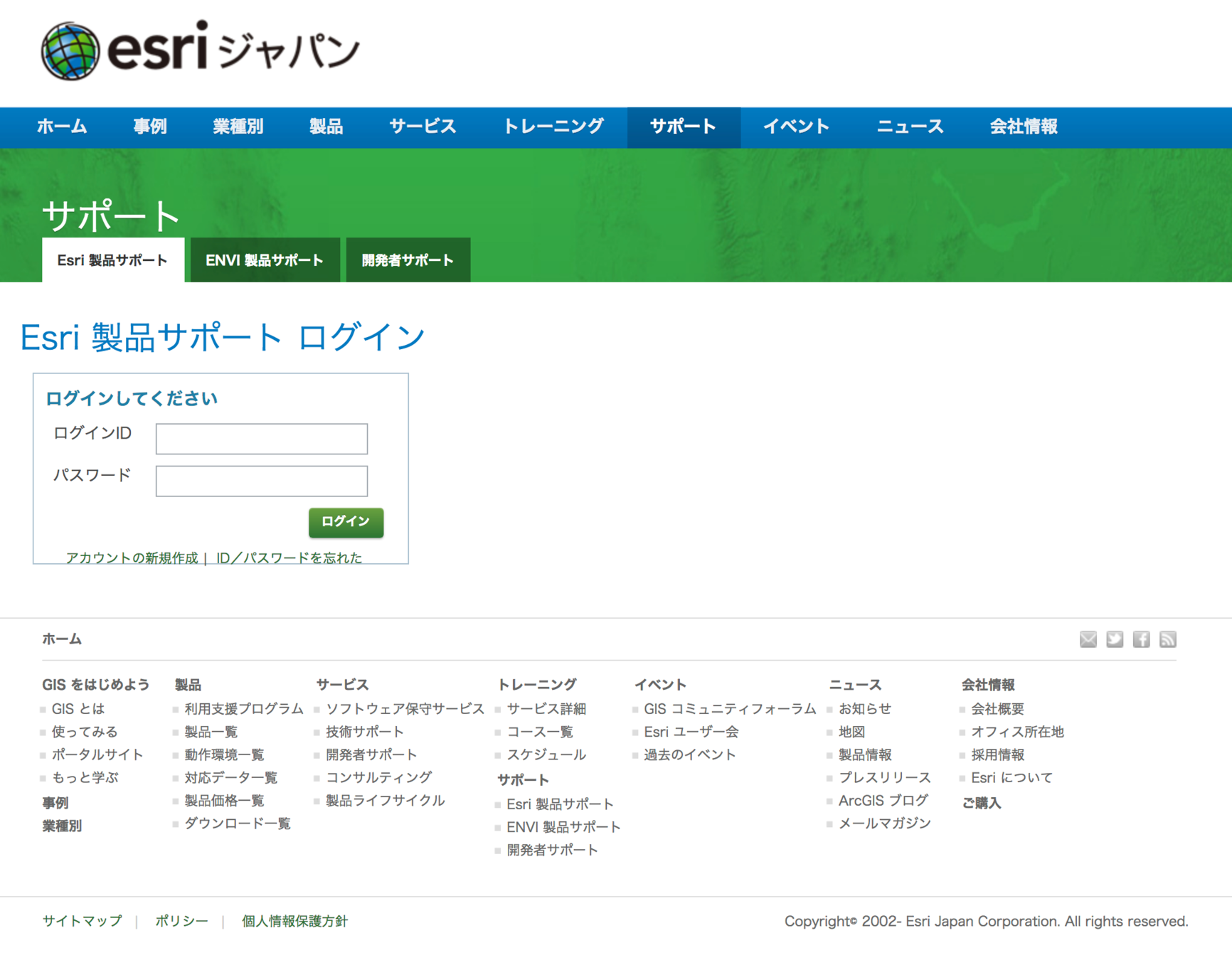1232x960 pixels.
Task: Click the Esri Japan globe logo
Action: point(70,50)
